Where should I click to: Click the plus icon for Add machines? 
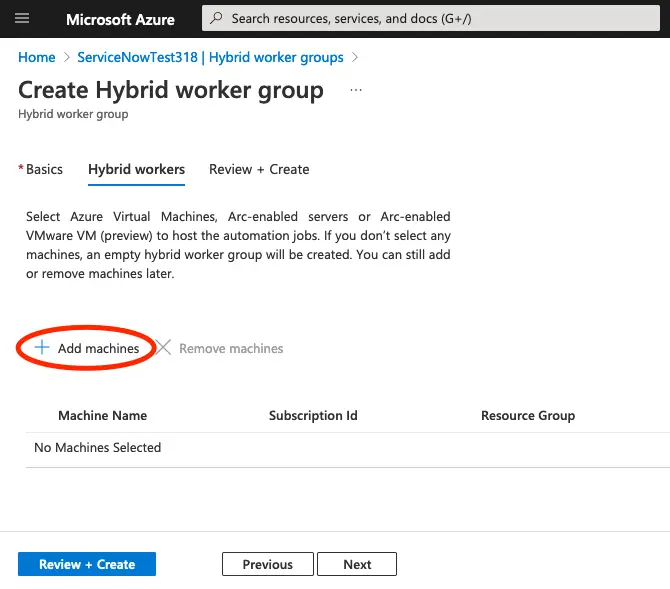(x=42, y=347)
